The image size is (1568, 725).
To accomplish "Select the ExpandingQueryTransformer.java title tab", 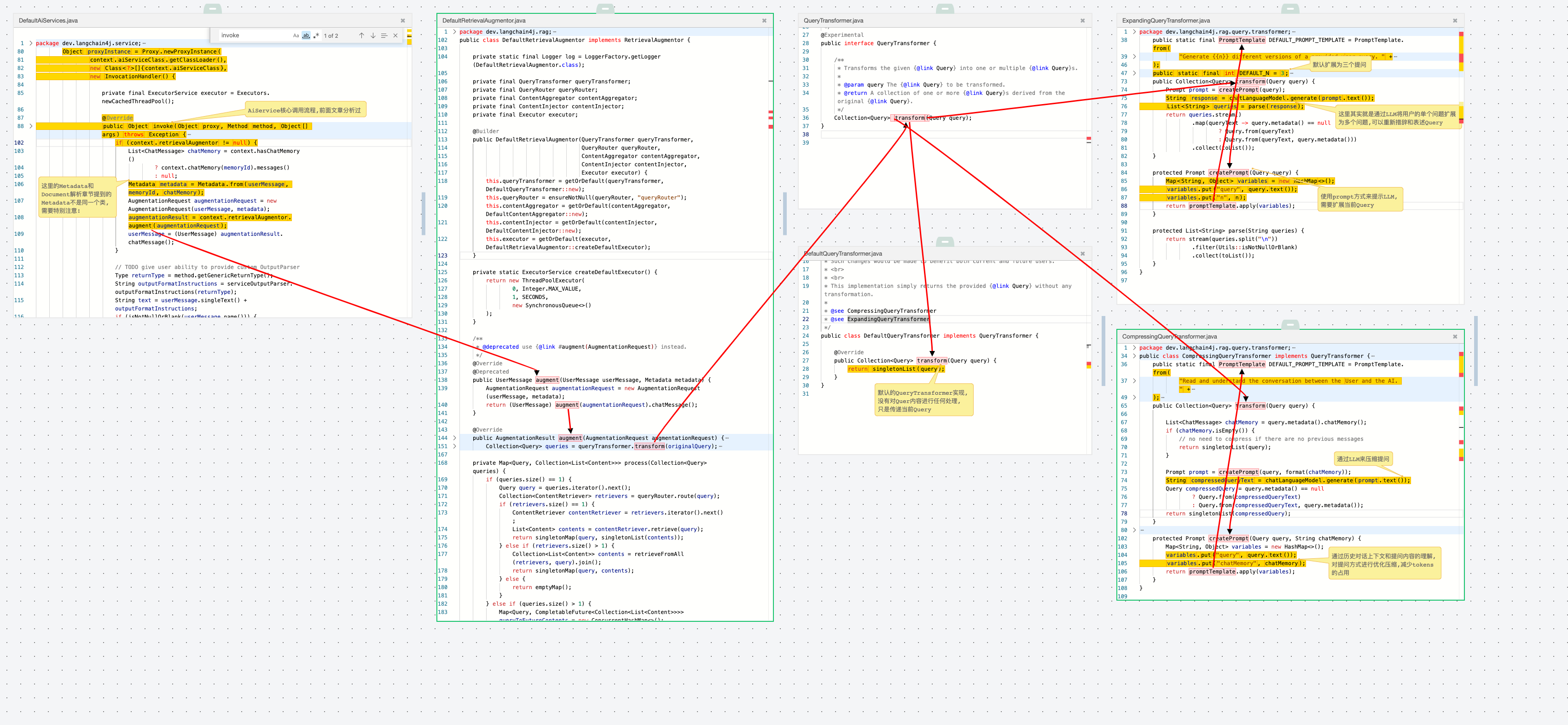I will [1166, 21].
